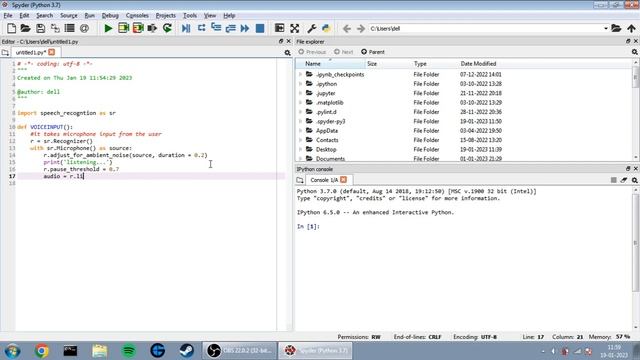Screen dimensions: 640x360
Task: Expand the .matplotlib folder
Action: pyautogui.click(x=301, y=102)
